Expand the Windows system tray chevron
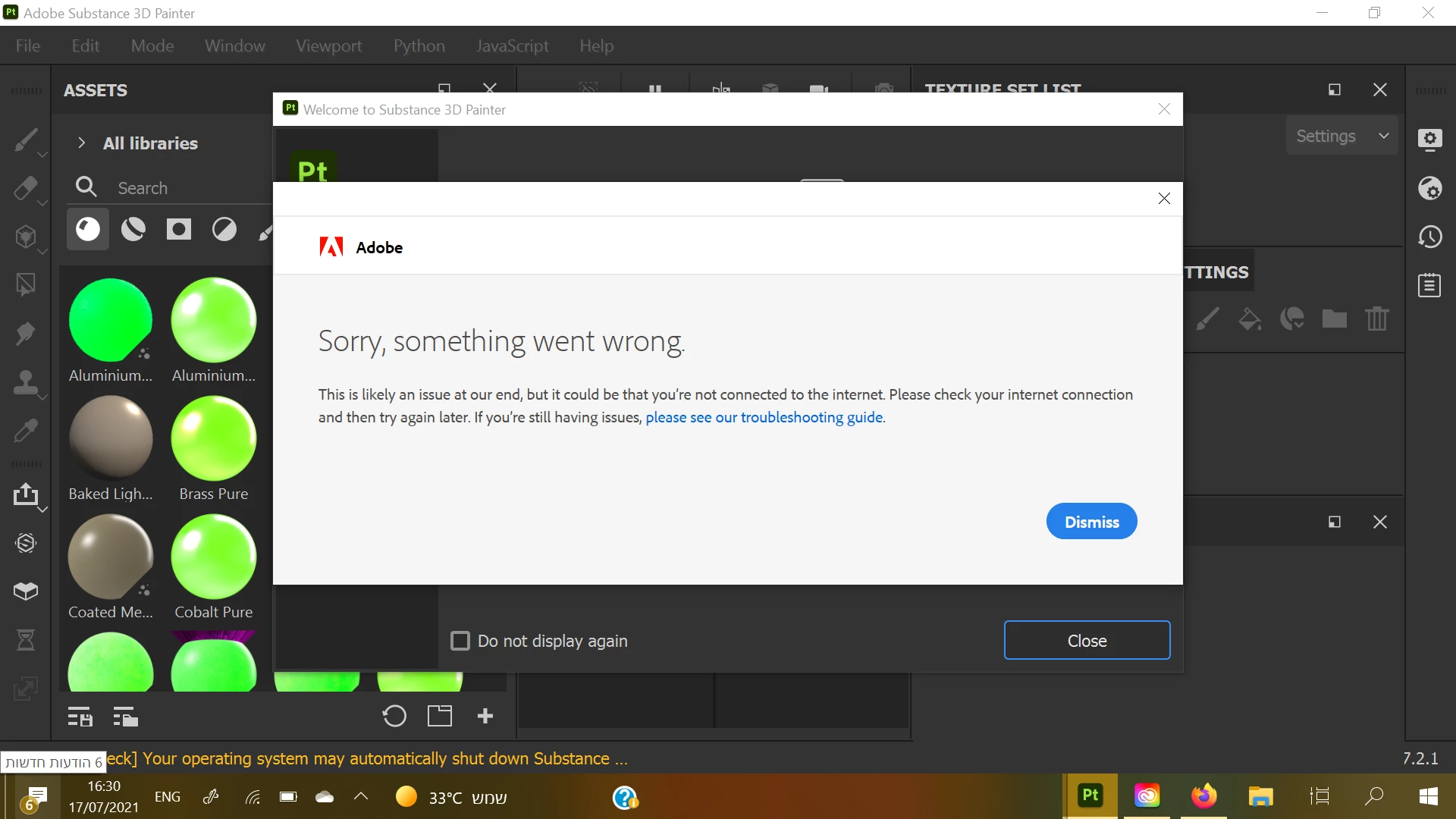Viewport: 1456px width, 819px height. (361, 796)
